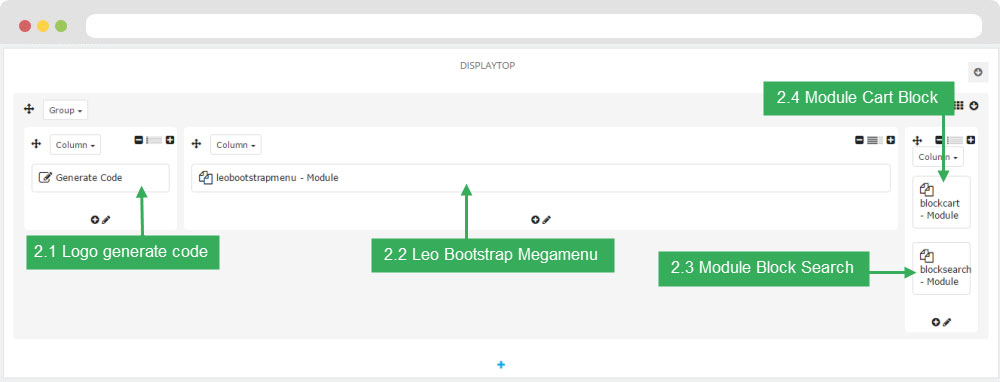Click module icon on blocksearch widget
Image resolution: width=1000 pixels, height=382 pixels.
[927, 256]
